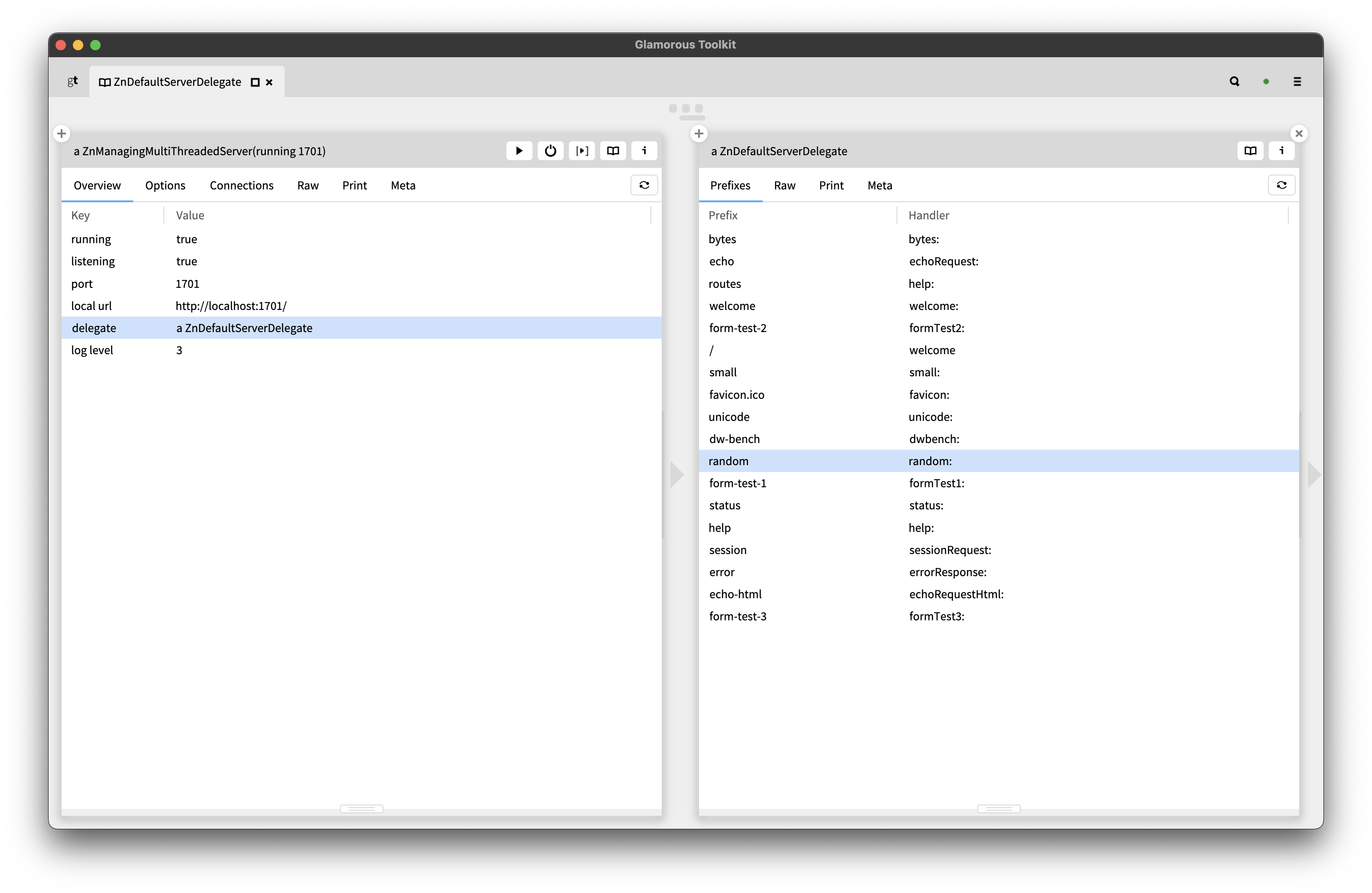Screen dimensions: 1372x893
Task: Open the hamburger menu at top right
Action: pos(1297,81)
